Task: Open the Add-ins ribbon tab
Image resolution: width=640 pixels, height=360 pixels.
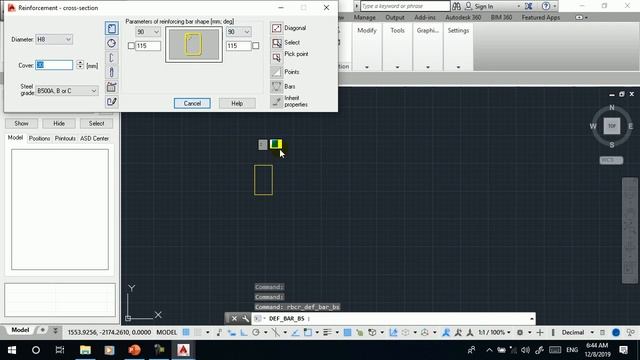Action: [425, 18]
